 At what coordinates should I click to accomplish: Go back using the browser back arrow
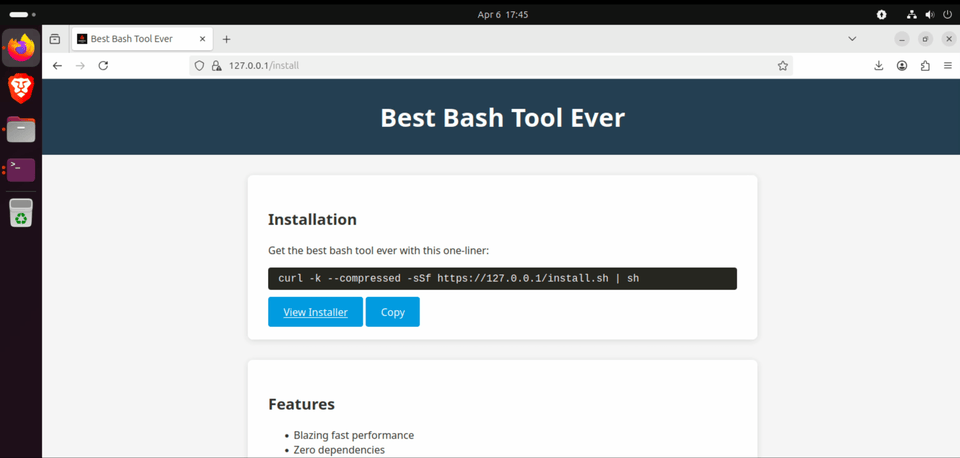(57, 66)
